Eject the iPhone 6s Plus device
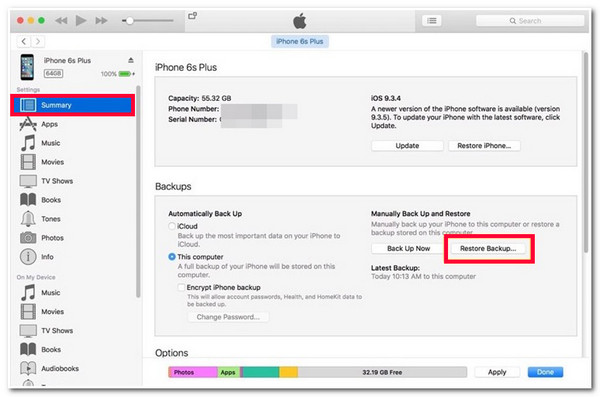Viewport: 600px width, 397px height. (131, 60)
